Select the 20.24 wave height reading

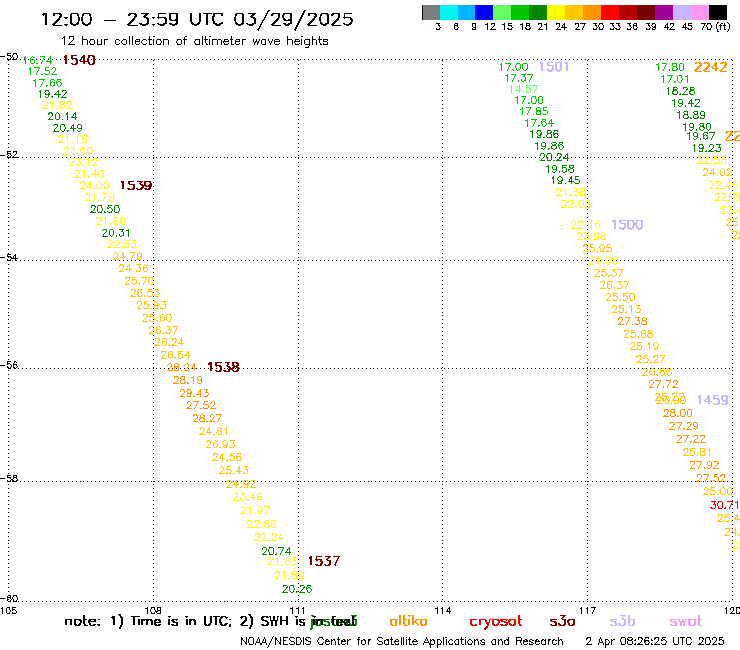(x=555, y=157)
